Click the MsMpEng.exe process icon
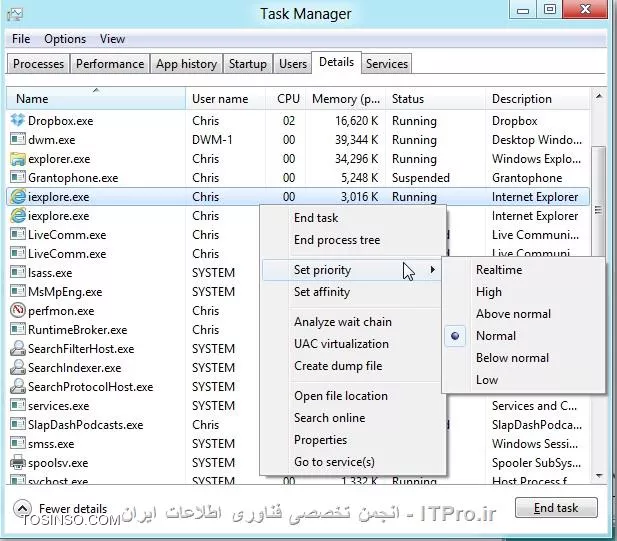 [18, 292]
